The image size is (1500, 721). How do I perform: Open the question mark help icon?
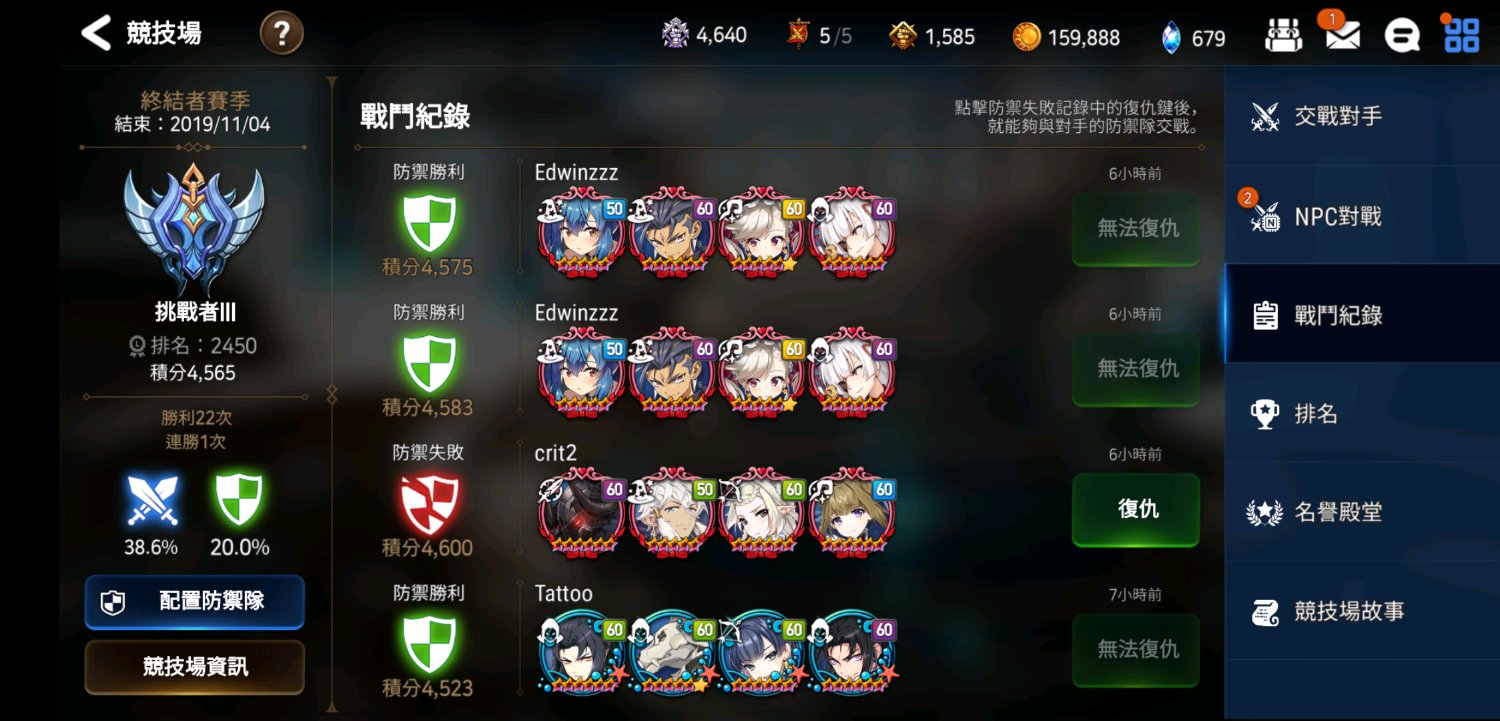tap(282, 34)
